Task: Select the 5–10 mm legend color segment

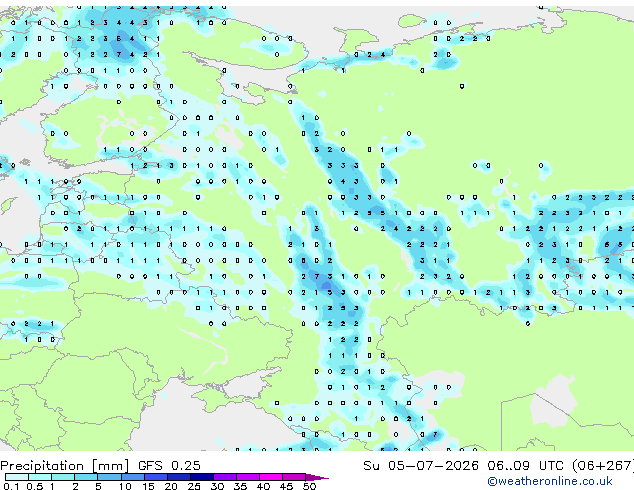Action: coord(109,477)
